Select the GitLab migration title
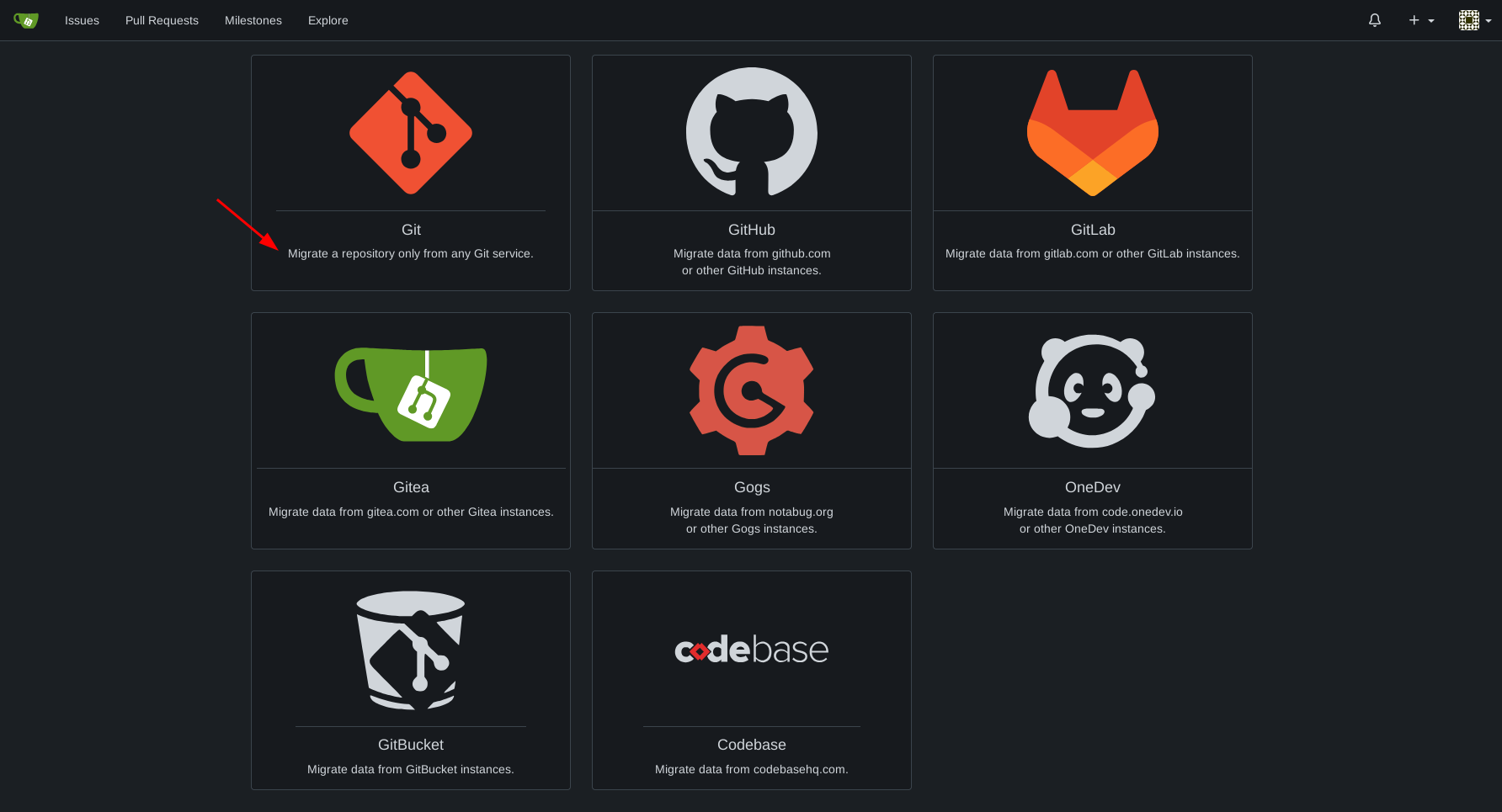 [1093, 230]
